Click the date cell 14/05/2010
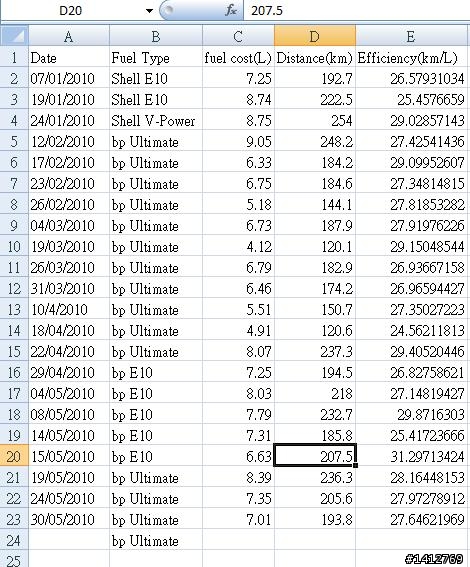This screenshot has width=470, height=567. coord(69,435)
